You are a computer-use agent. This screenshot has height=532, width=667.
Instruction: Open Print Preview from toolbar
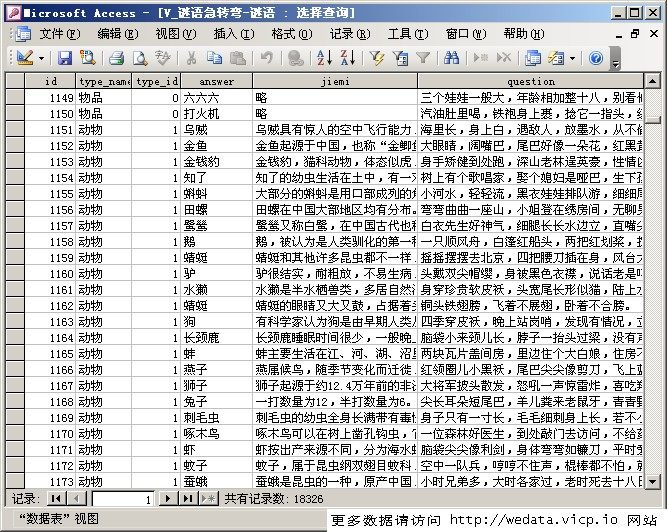[140, 58]
